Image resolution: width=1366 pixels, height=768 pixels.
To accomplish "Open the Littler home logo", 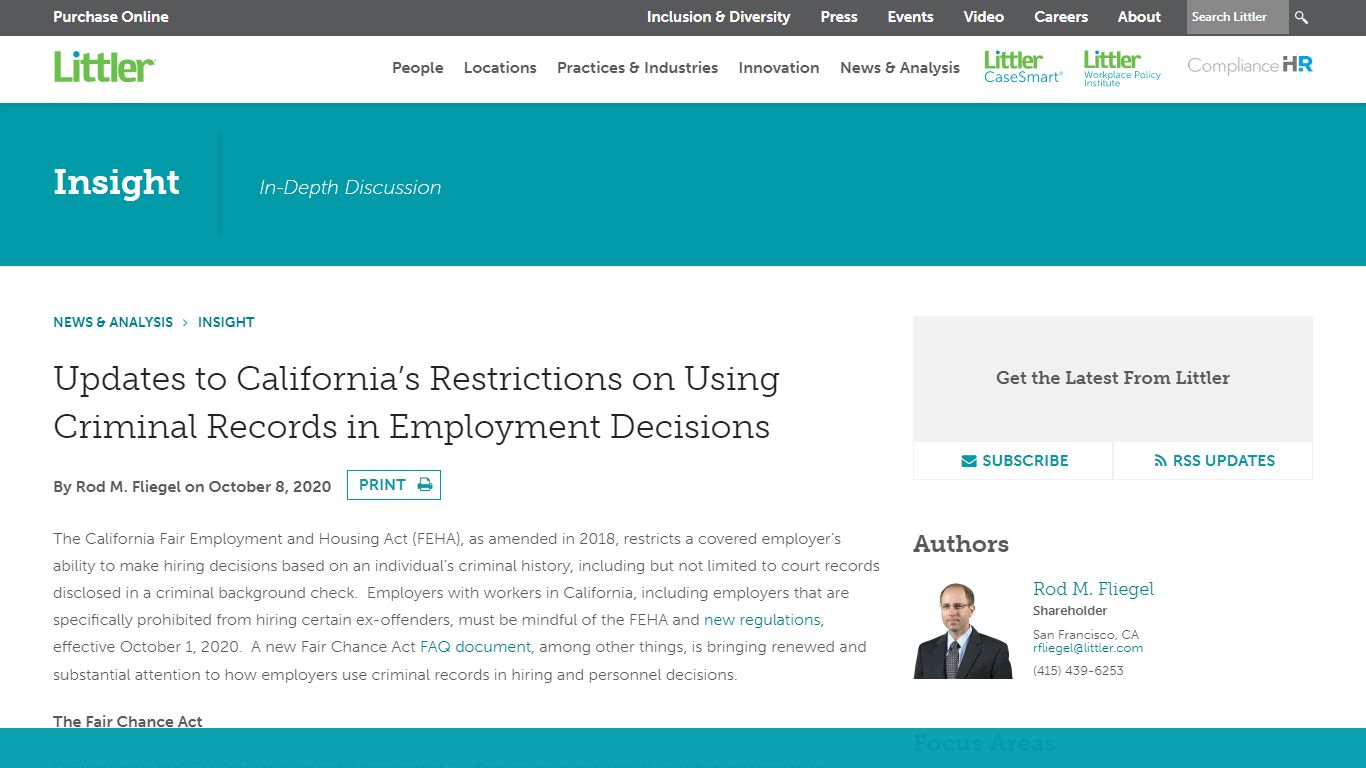I will coord(104,67).
